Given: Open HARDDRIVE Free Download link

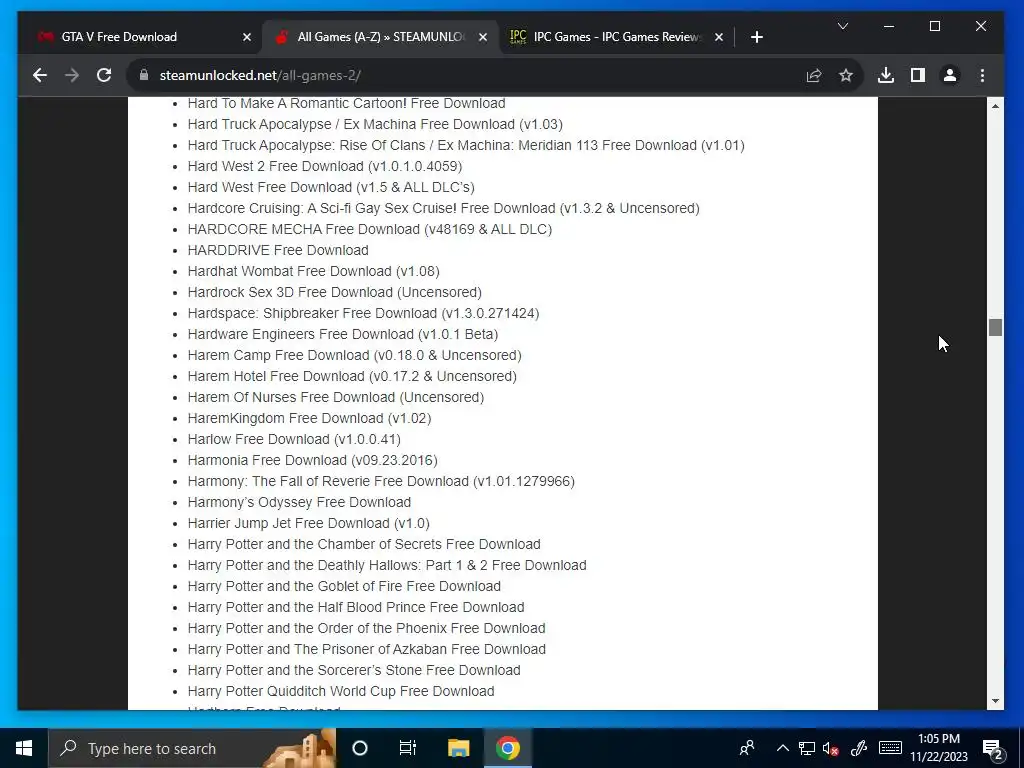Looking at the screenshot, I should pyautogui.click(x=278, y=250).
